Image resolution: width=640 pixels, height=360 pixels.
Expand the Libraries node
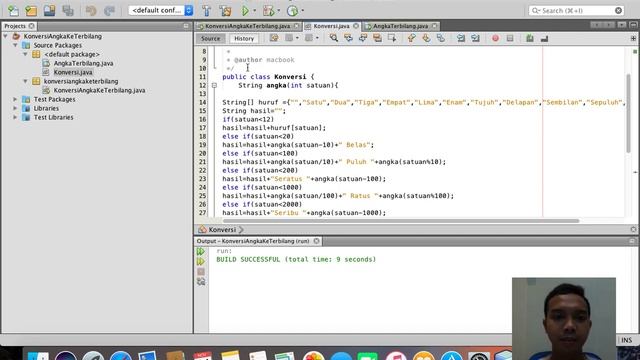tap(16, 108)
